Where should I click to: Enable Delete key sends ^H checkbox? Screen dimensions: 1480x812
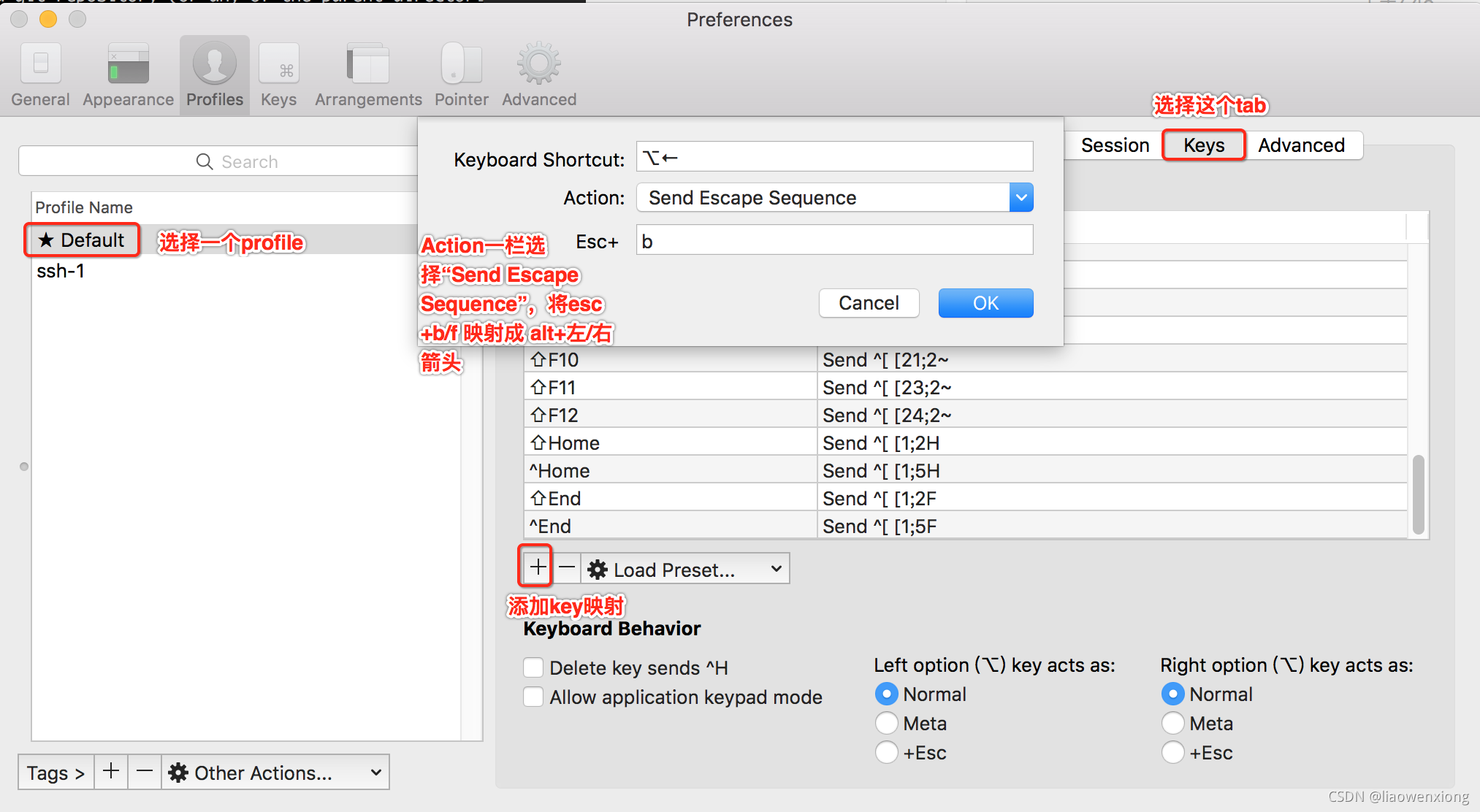(x=533, y=667)
